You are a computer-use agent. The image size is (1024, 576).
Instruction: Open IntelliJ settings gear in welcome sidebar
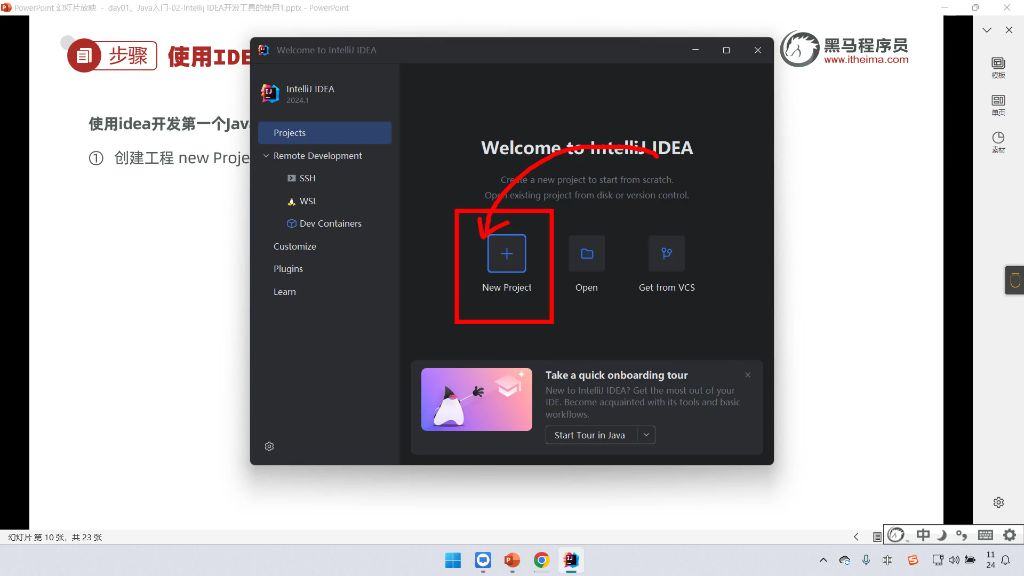point(269,447)
